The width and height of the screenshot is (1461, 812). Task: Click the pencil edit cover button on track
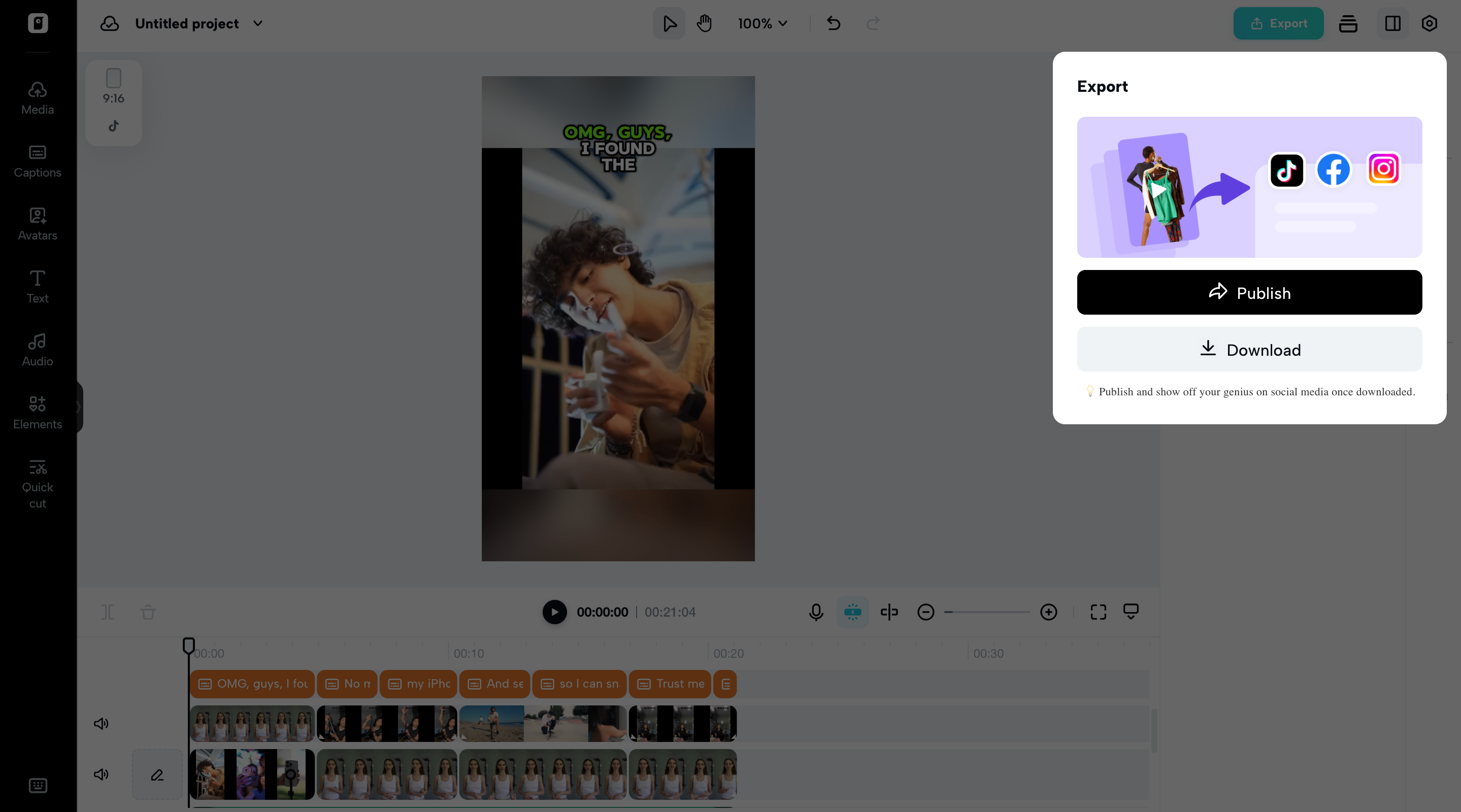[x=157, y=774]
